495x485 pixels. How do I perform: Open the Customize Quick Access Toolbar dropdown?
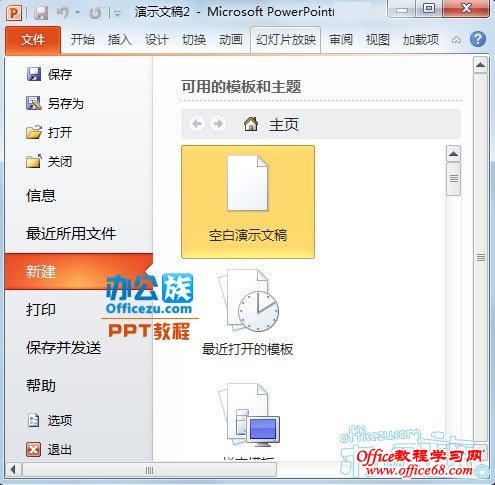tap(117, 13)
